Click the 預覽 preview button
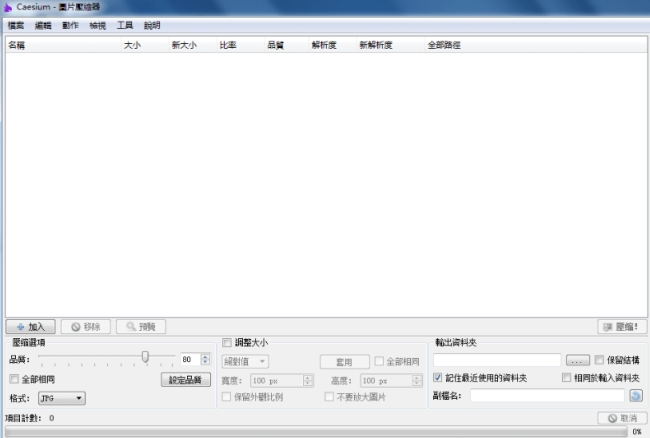This screenshot has height=438, width=650. pyautogui.click(x=141, y=327)
